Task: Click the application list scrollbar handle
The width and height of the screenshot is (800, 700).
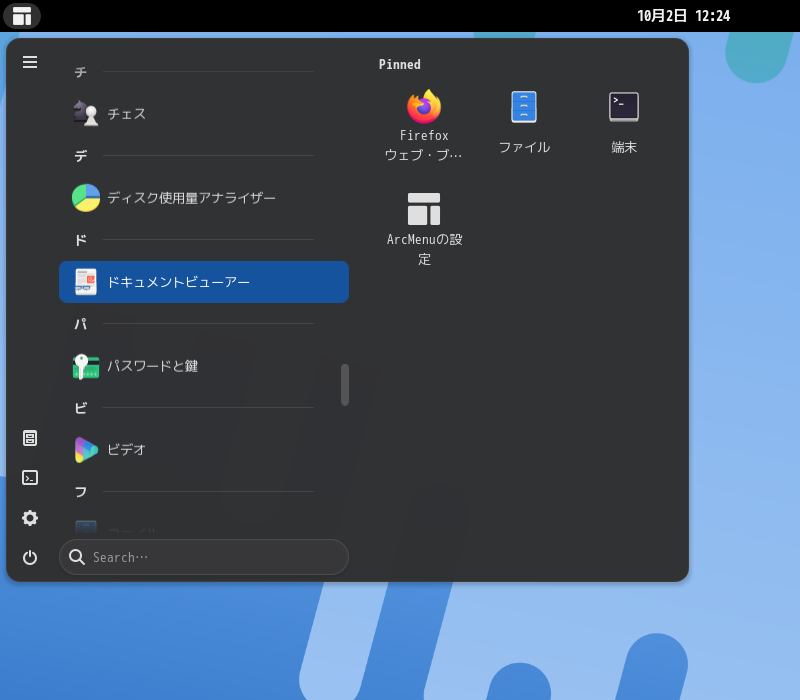Action: [x=345, y=385]
